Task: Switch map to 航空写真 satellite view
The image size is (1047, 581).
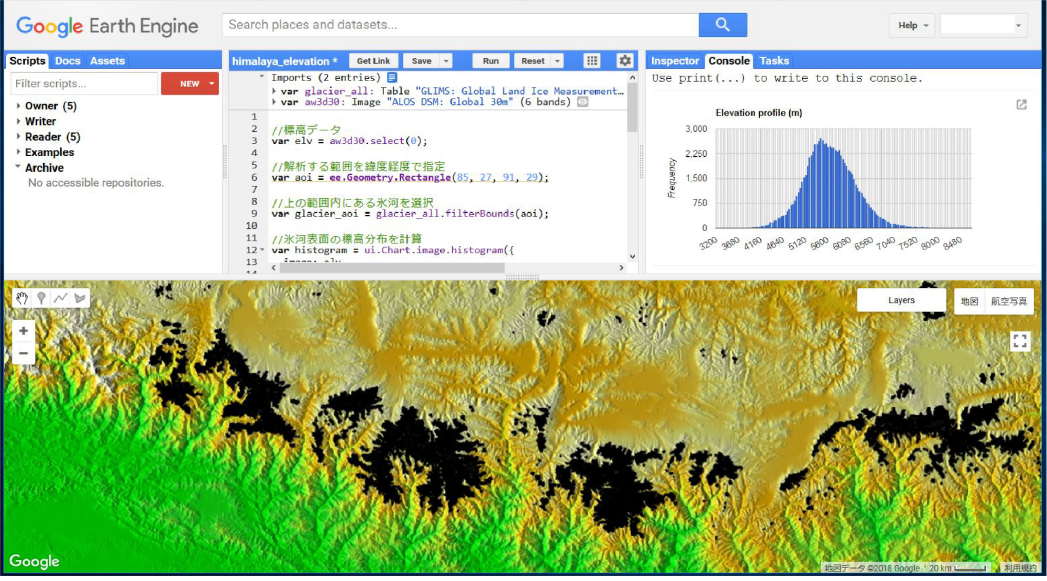Action: [1008, 301]
